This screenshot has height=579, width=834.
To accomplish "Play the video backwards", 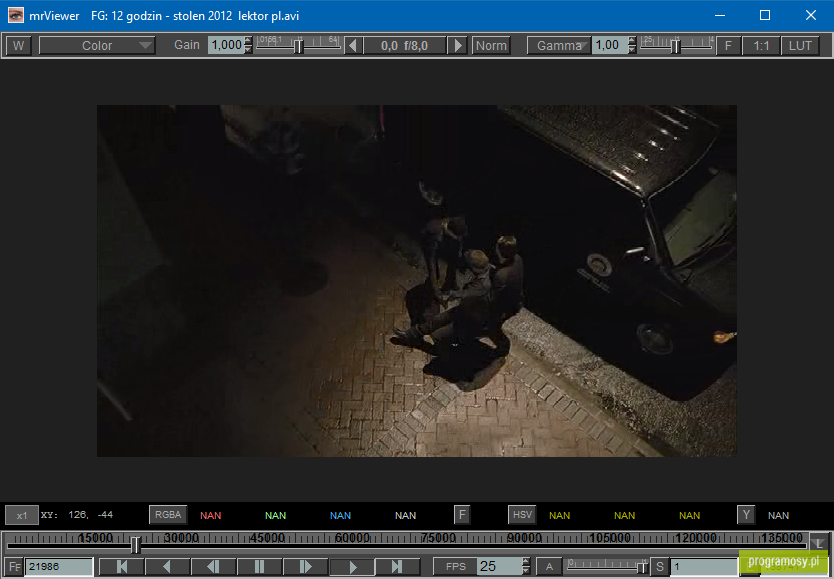I will click(x=168, y=567).
